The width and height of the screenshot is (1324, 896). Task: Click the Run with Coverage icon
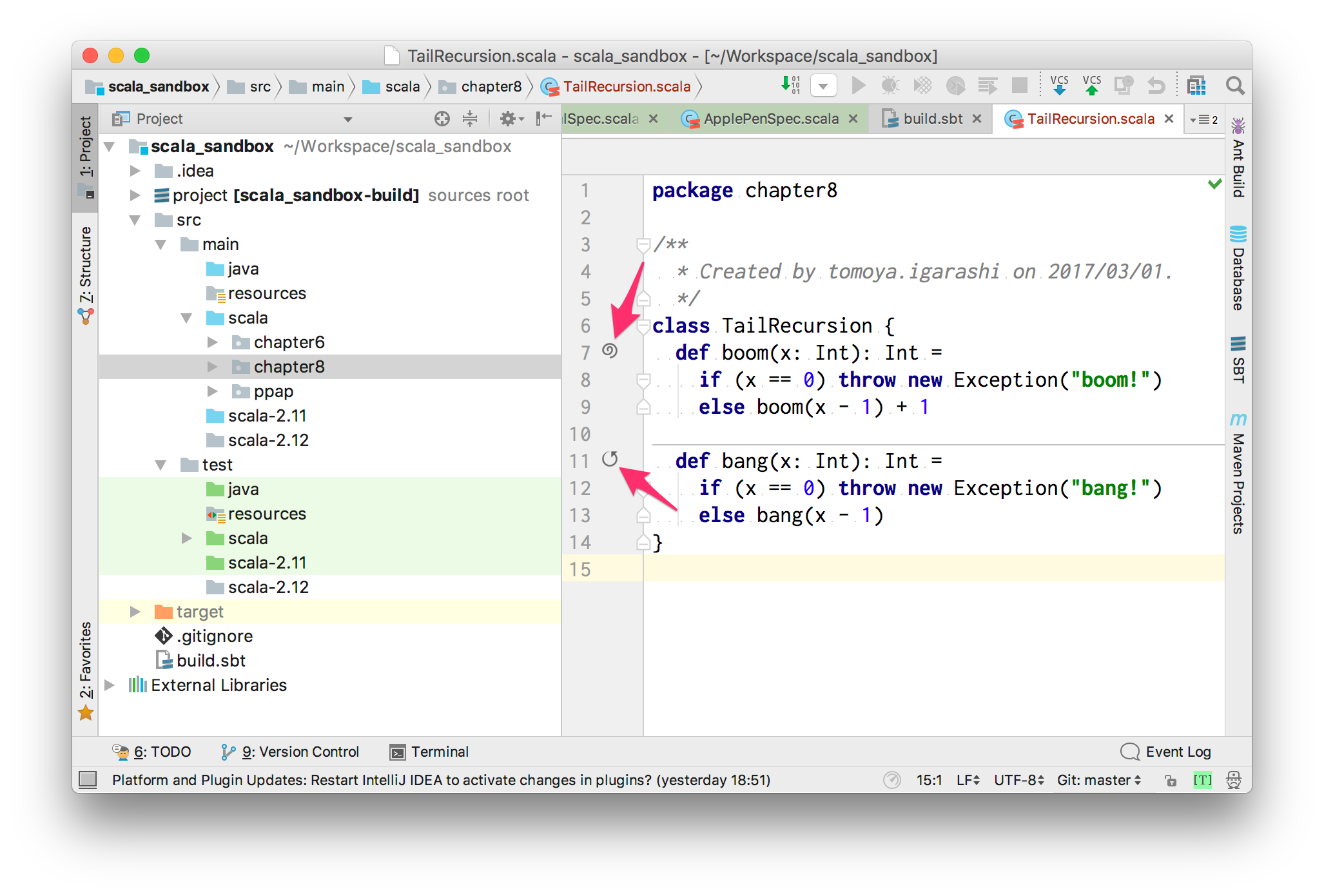tap(922, 85)
